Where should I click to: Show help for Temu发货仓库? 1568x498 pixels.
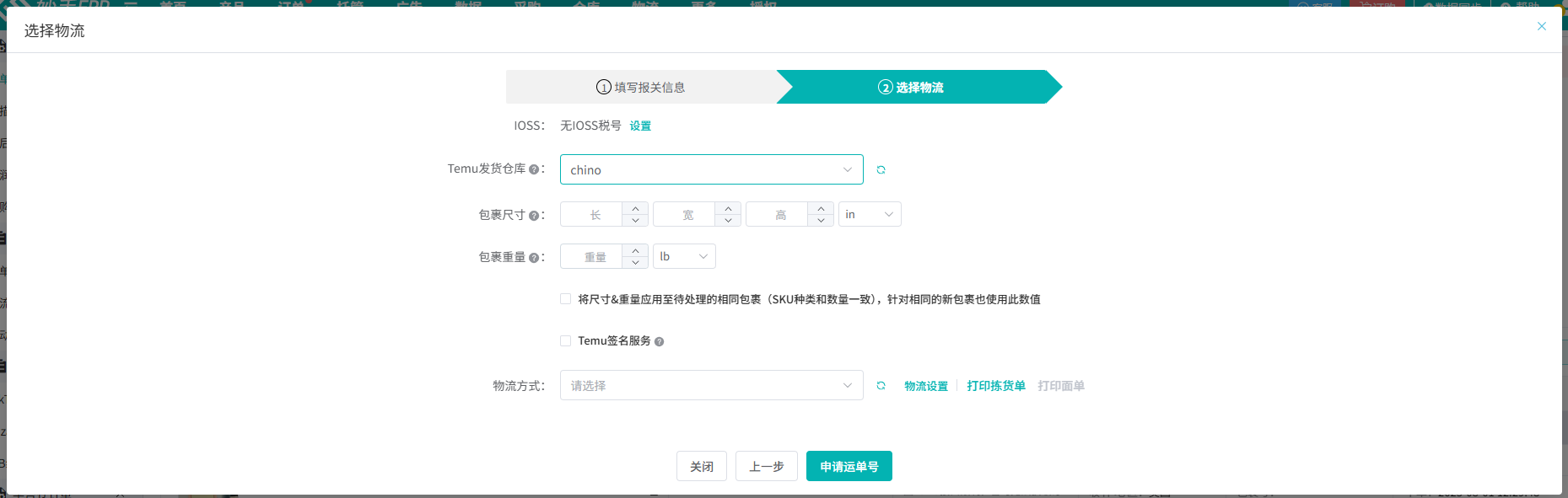click(x=533, y=169)
